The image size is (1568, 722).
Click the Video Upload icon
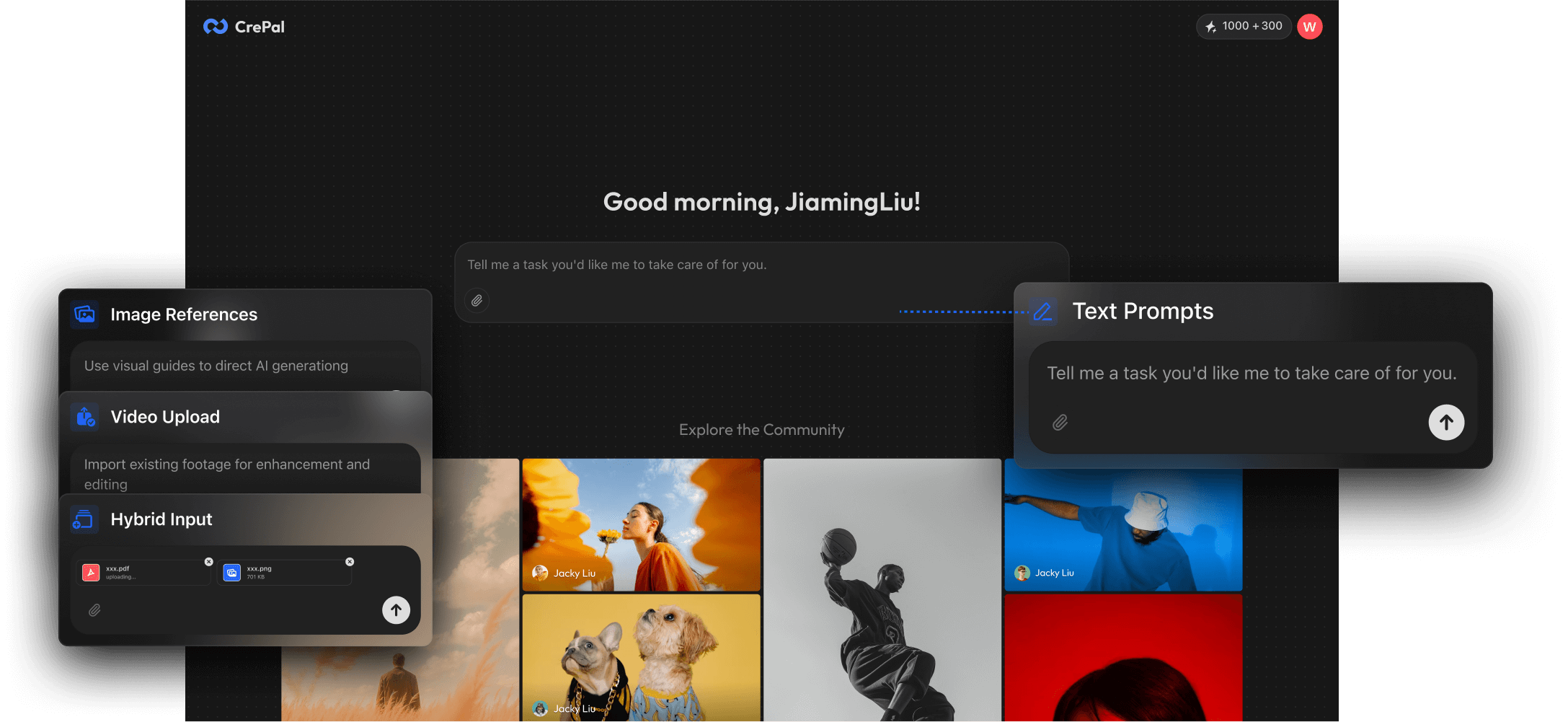[85, 417]
